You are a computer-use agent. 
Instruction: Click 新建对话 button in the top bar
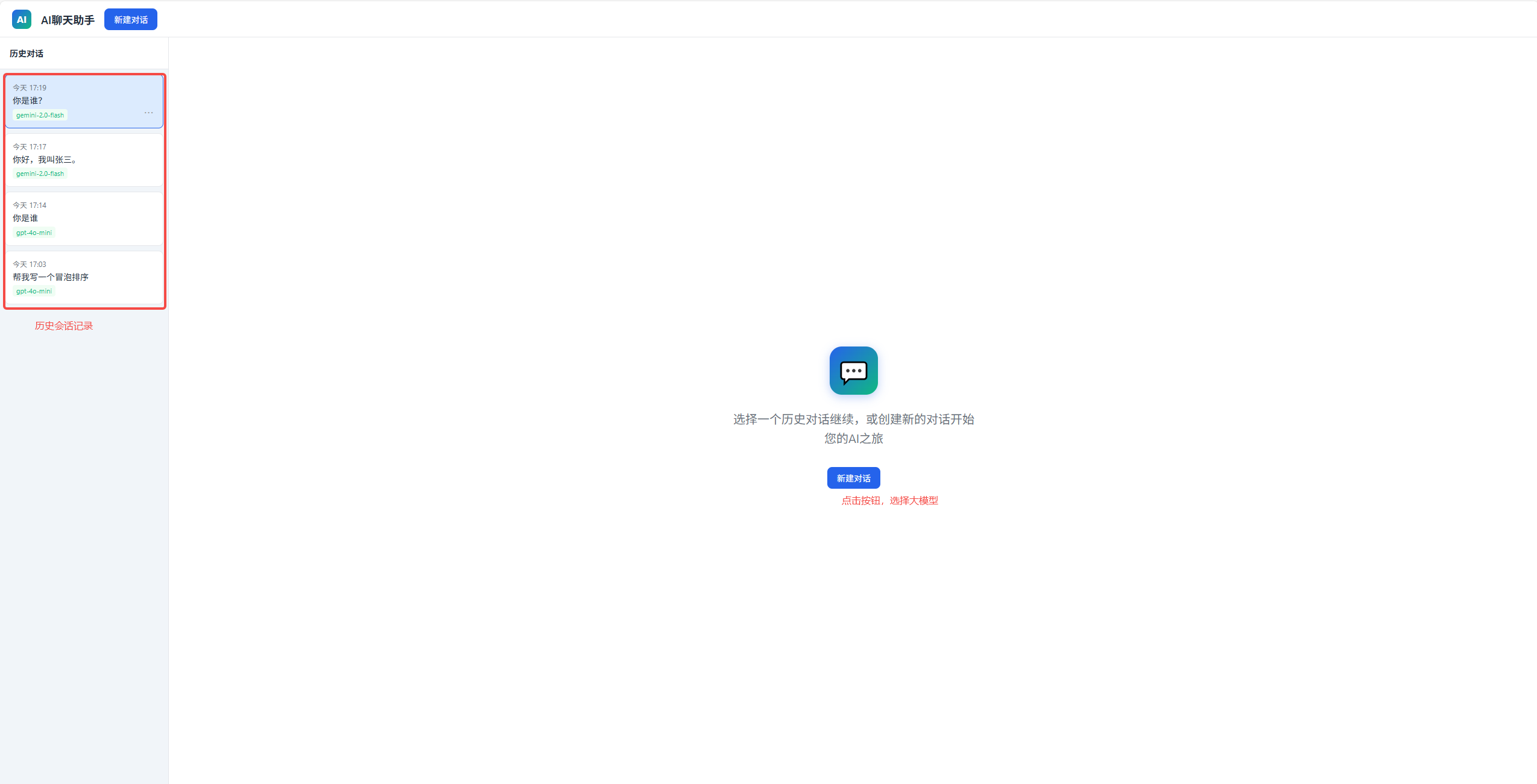coord(130,19)
